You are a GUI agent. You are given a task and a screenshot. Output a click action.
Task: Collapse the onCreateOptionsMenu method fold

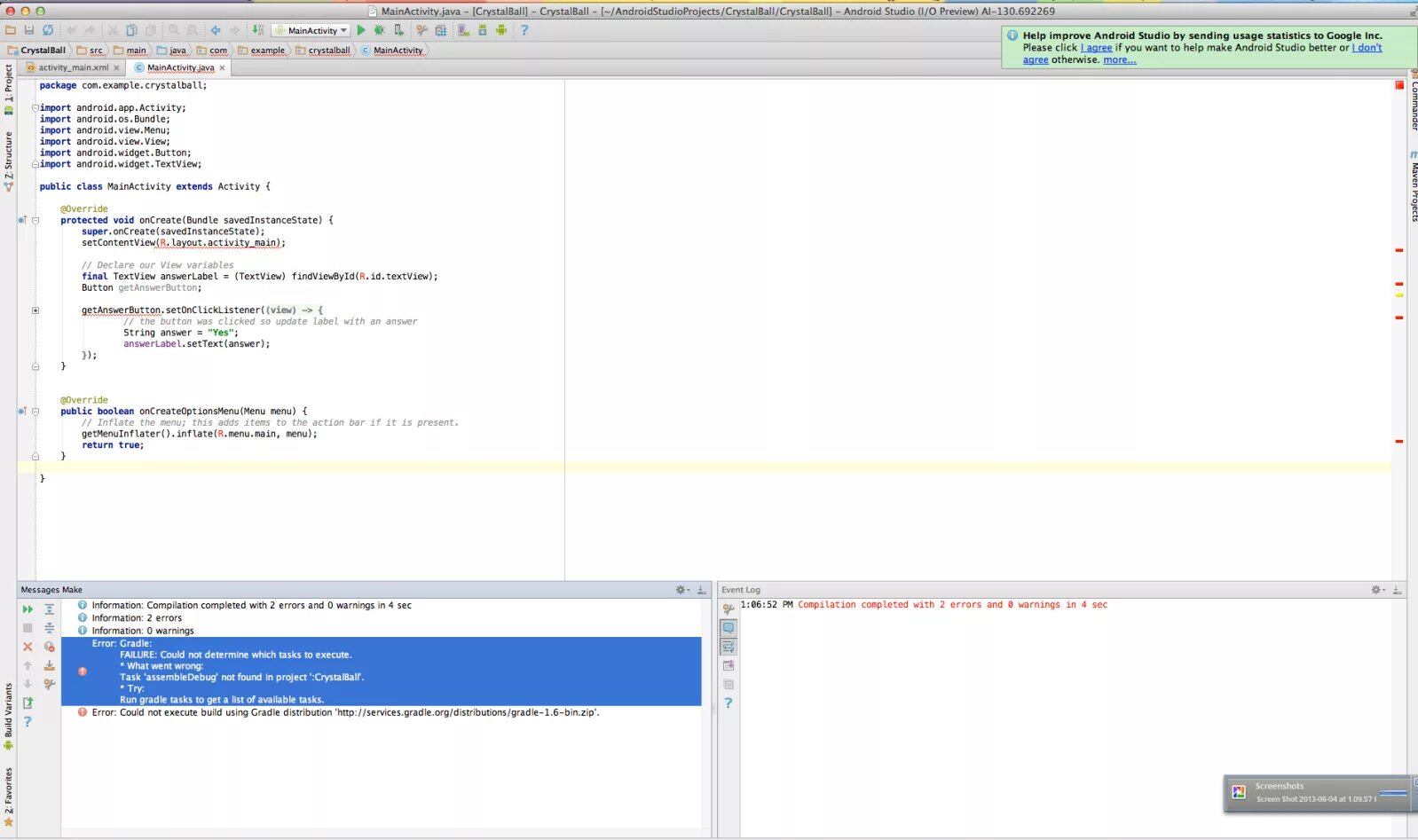click(x=35, y=412)
